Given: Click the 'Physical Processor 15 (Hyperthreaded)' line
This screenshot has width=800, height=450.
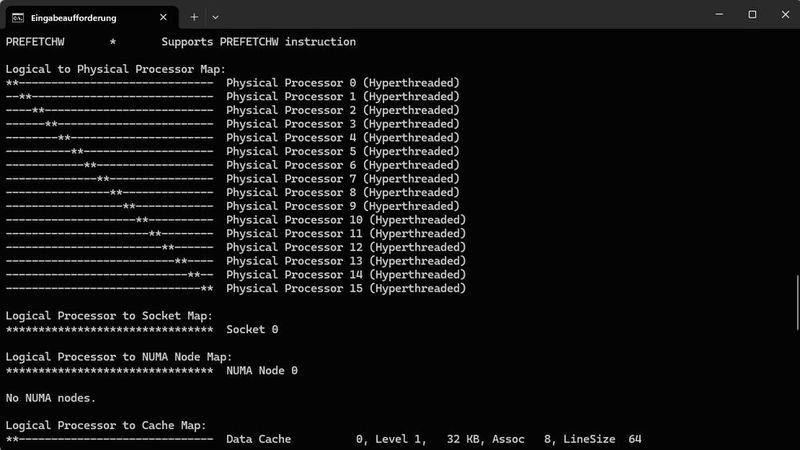Looking at the screenshot, I should [346, 288].
